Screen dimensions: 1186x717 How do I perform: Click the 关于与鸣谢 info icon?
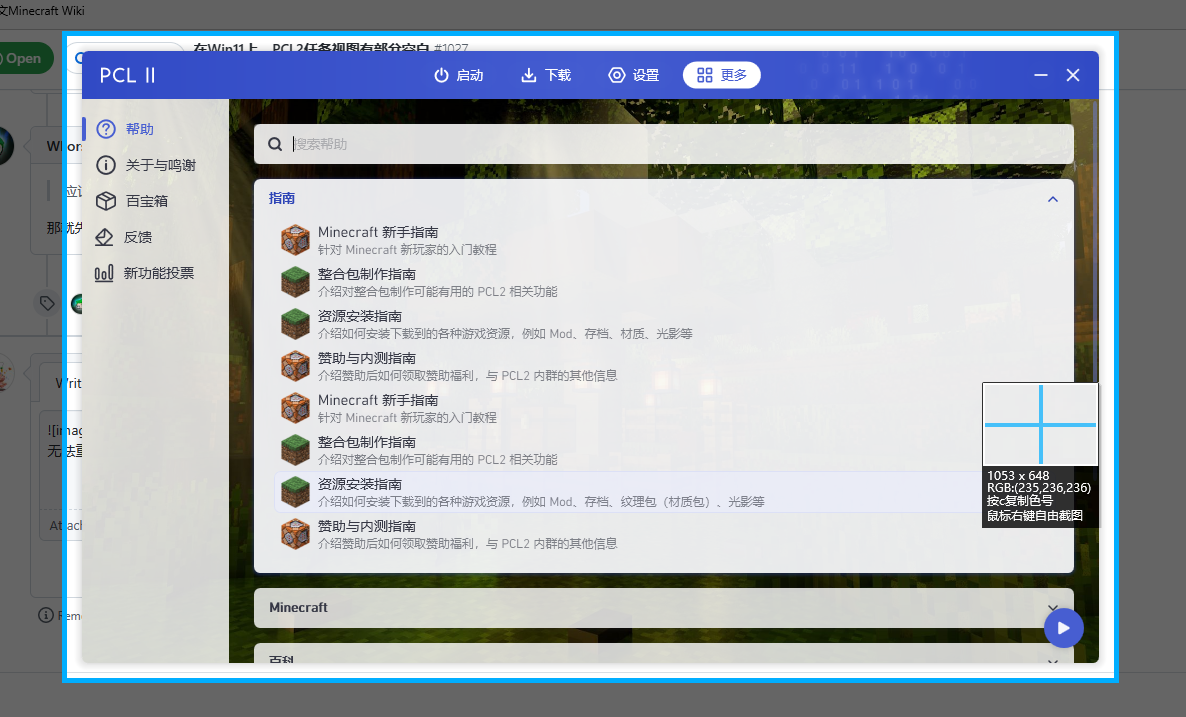click(x=105, y=165)
